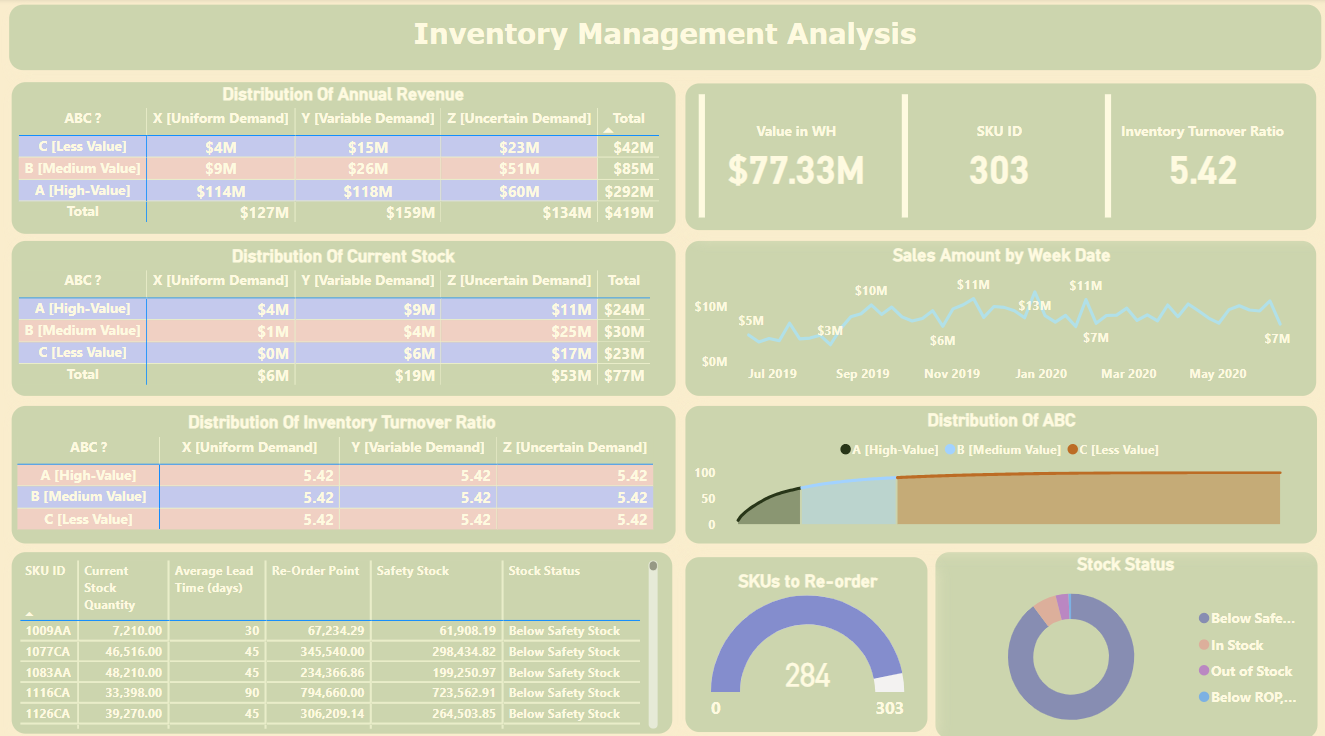This screenshot has width=1325, height=736.
Task: Select the 1009AA row in SKU table
Action: click(47, 631)
